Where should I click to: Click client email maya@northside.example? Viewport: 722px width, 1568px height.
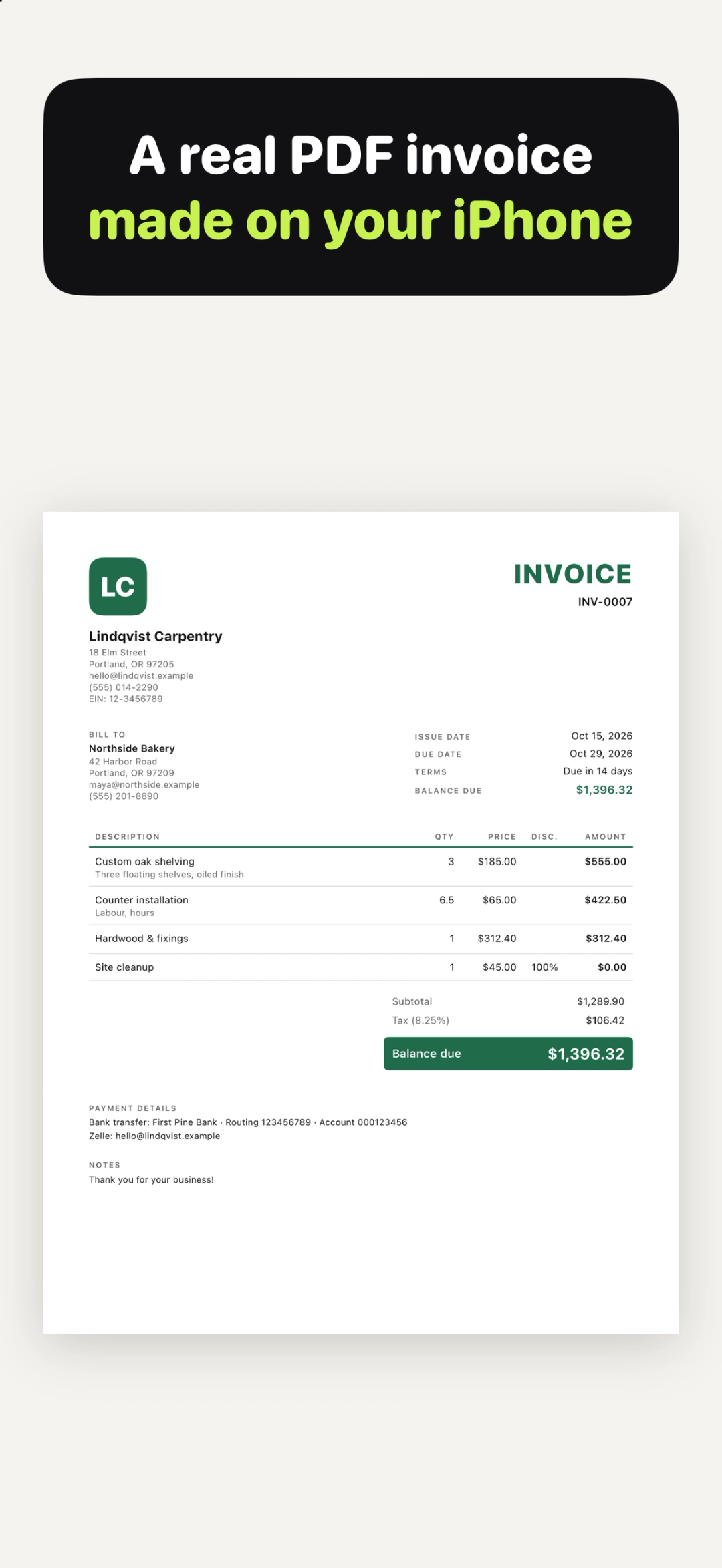[x=144, y=784]
